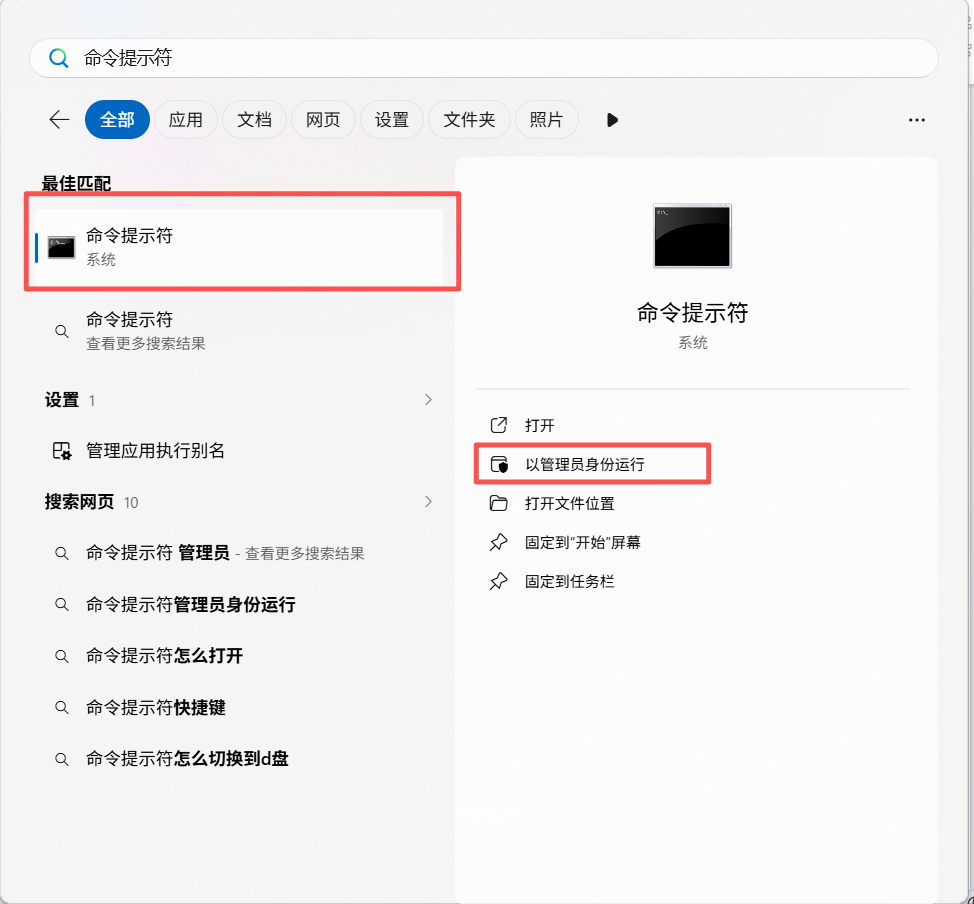The width and height of the screenshot is (974, 904).
Task: Click the 打开 open icon
Action: [498, 426]
